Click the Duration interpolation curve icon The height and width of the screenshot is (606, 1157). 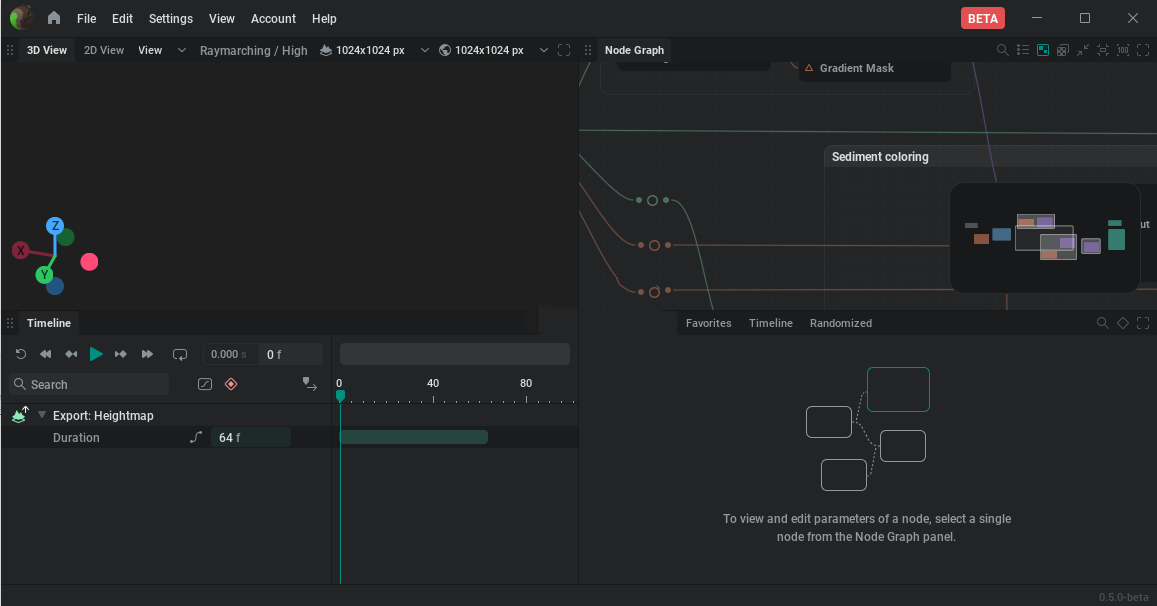196,437
